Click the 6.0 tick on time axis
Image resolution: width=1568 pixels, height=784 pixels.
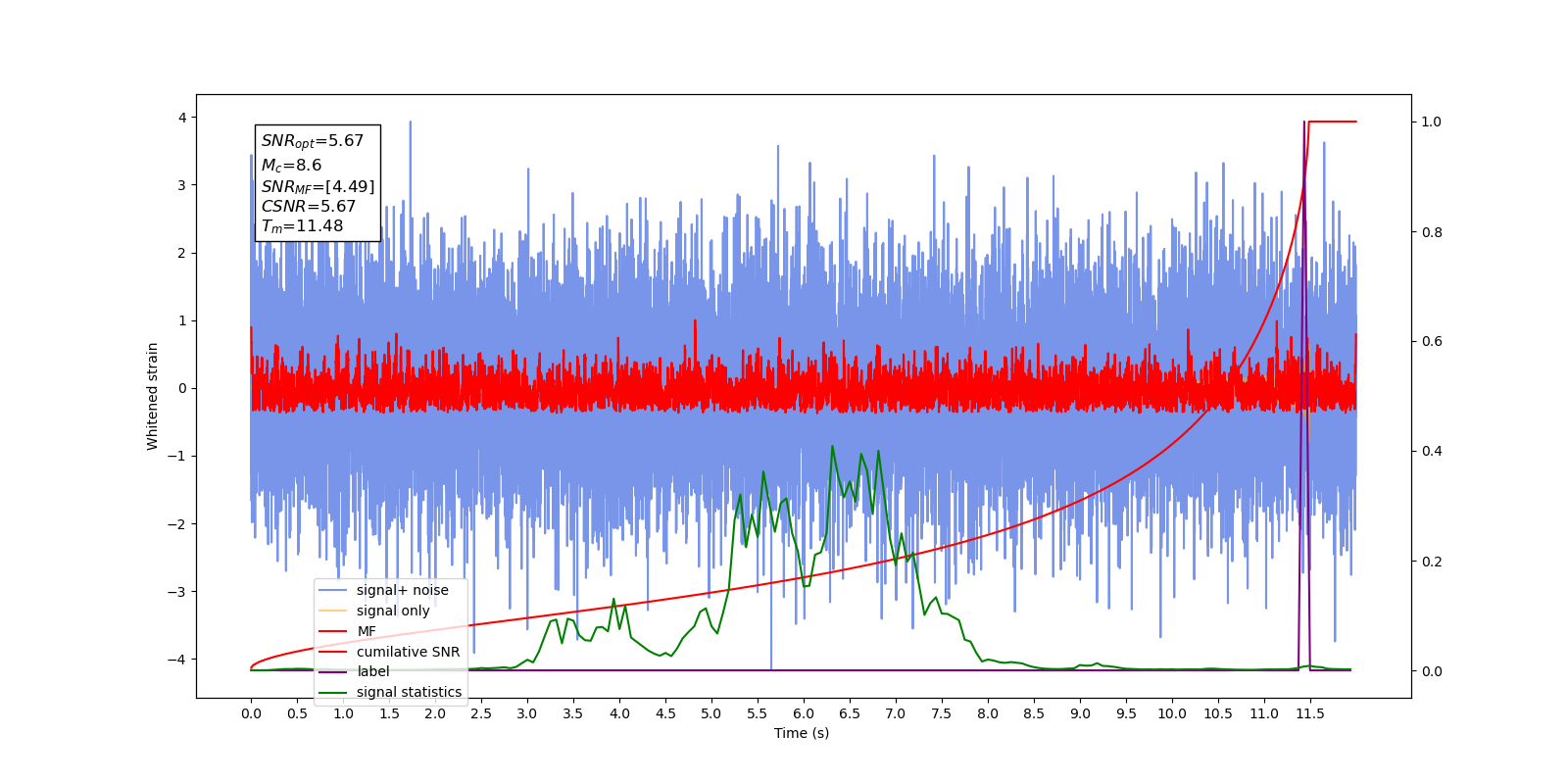[804, 713]
